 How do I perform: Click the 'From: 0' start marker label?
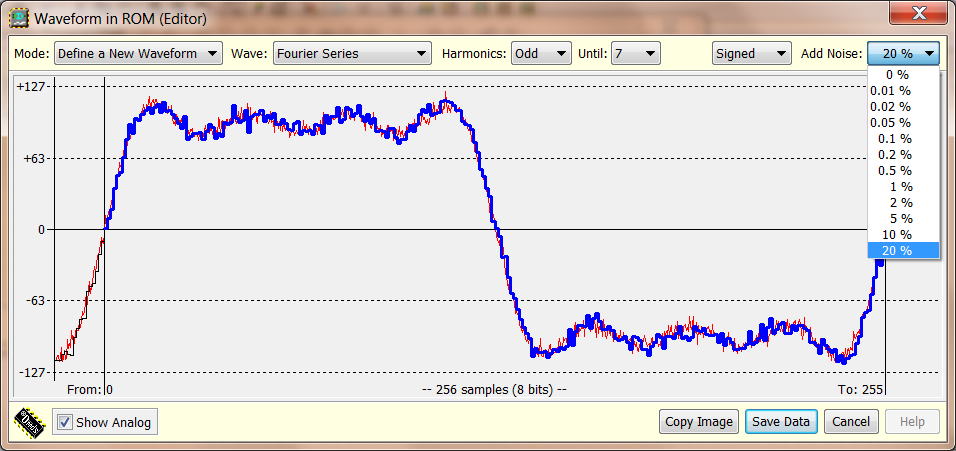point(90,389)
